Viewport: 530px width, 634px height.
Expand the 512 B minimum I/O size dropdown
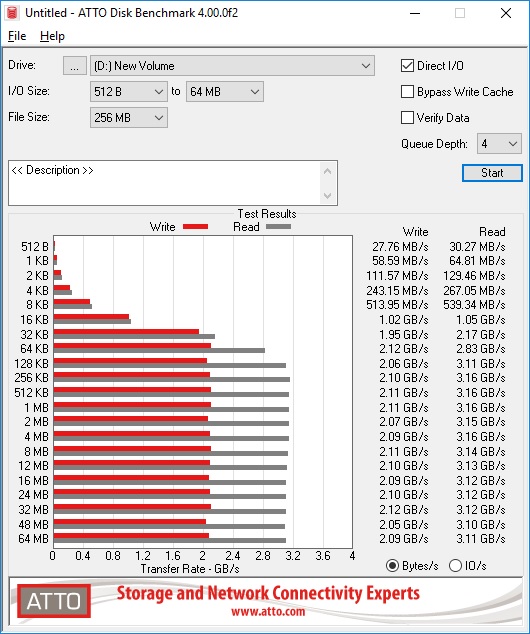[x=129, y=92]
